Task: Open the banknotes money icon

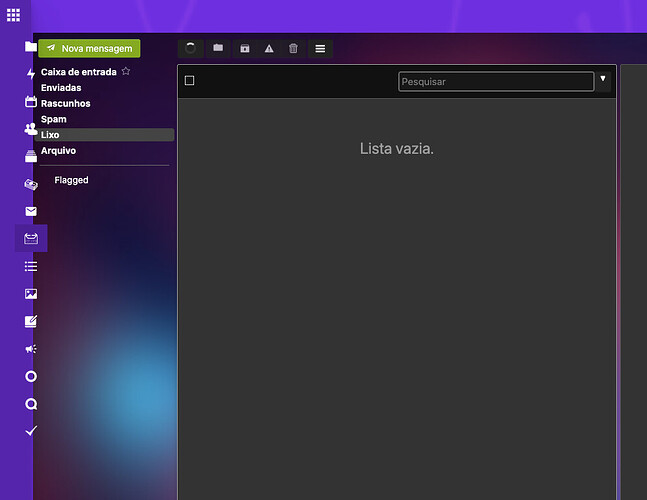Action: click(x=31, y=184)
